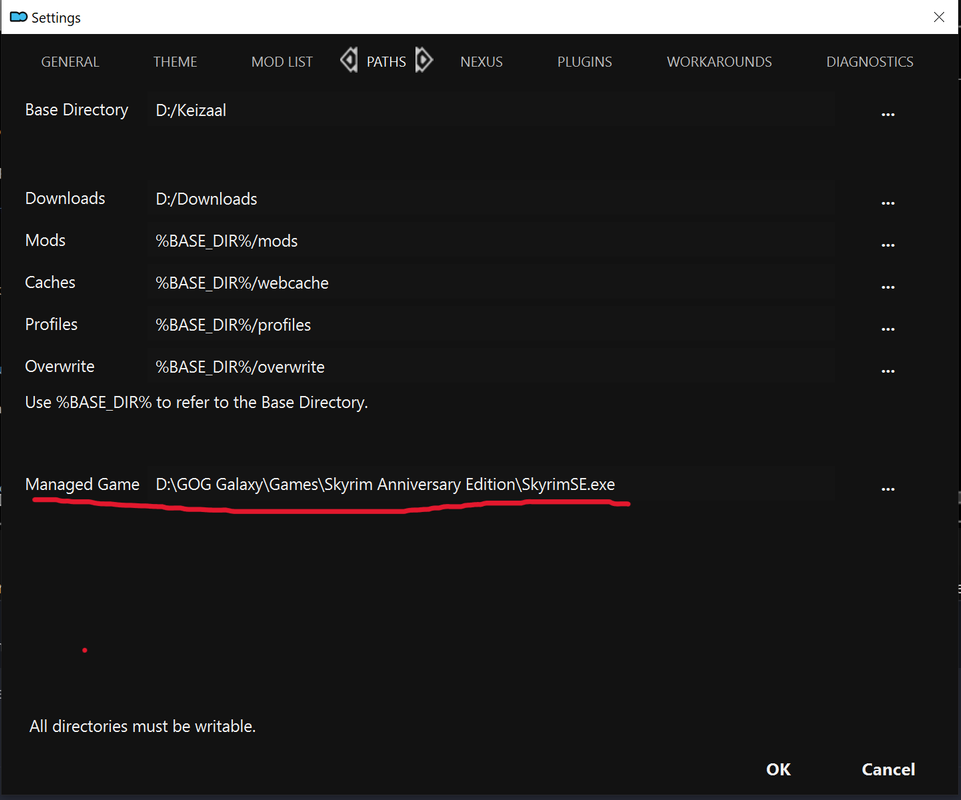Viewport: 961px width, 800px height.
Task: Browse for Caches directory
Action: point(887,287)
